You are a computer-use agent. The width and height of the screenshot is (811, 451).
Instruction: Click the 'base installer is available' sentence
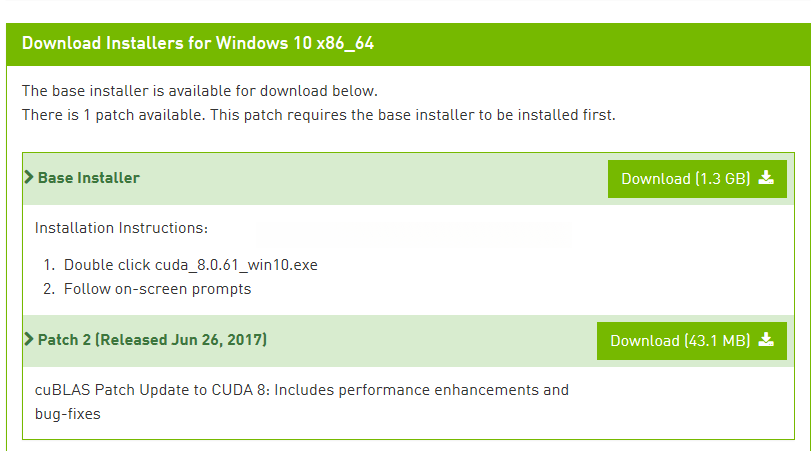click(200, 91)
